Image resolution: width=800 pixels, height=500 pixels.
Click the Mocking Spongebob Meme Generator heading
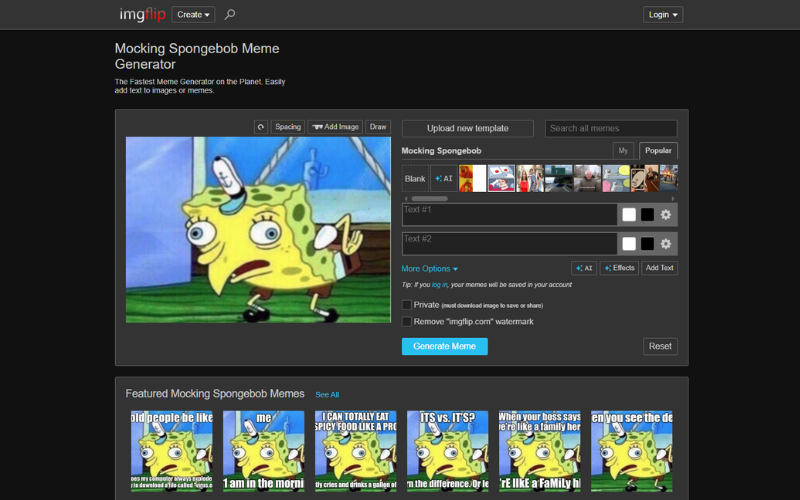pyautogui.click(x=197, y=56)
